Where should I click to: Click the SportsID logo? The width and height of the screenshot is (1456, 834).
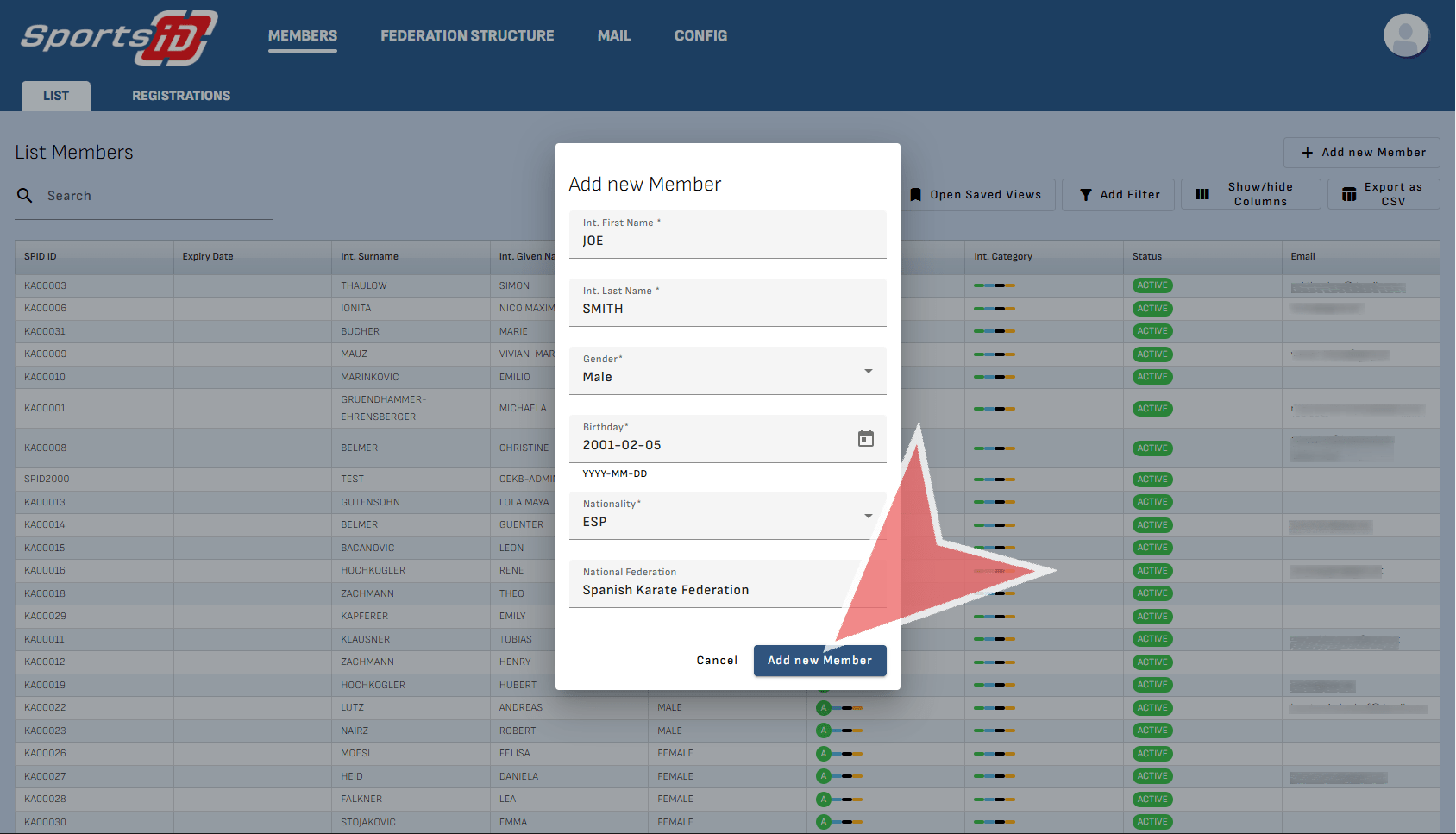(x=119, y=38)
